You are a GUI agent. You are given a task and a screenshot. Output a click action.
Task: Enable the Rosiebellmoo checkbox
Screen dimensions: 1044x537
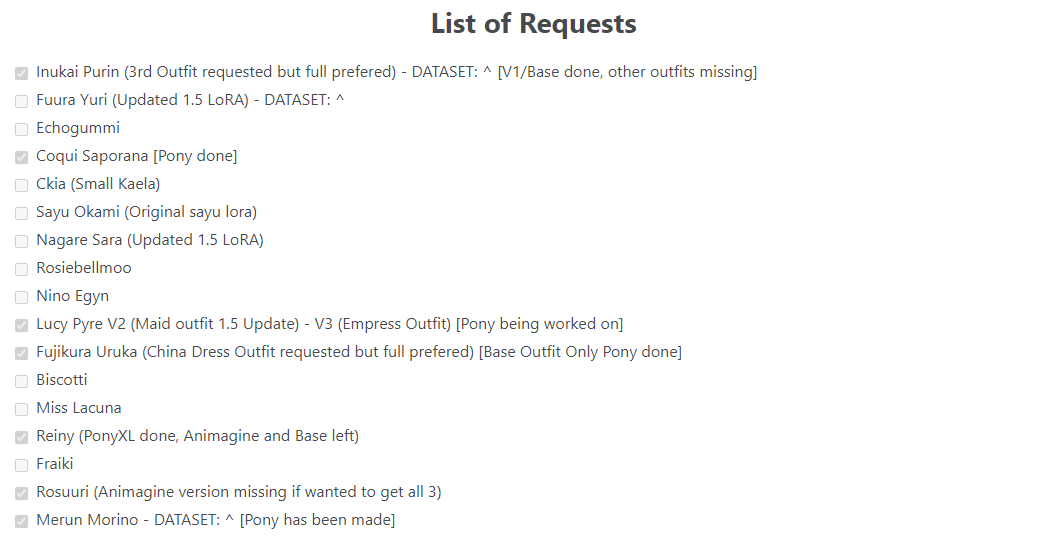tap(21, 269)
